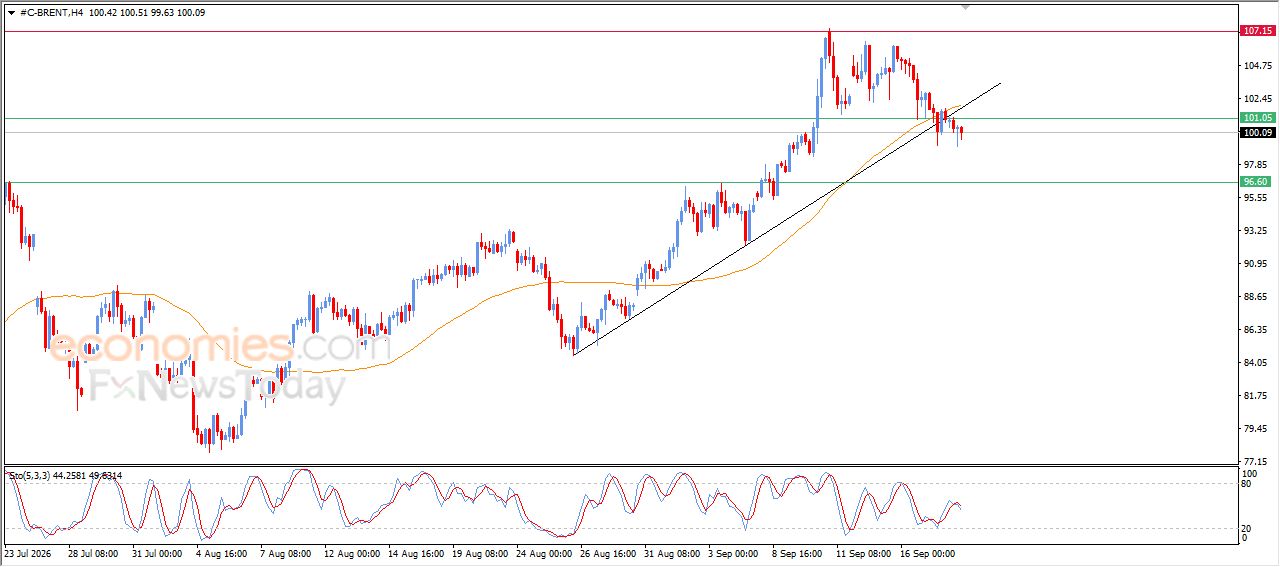The height and width of the screenshot is (567, 1280).
Task: Click the 104.75 price axis value
Action: [1256, 66]
